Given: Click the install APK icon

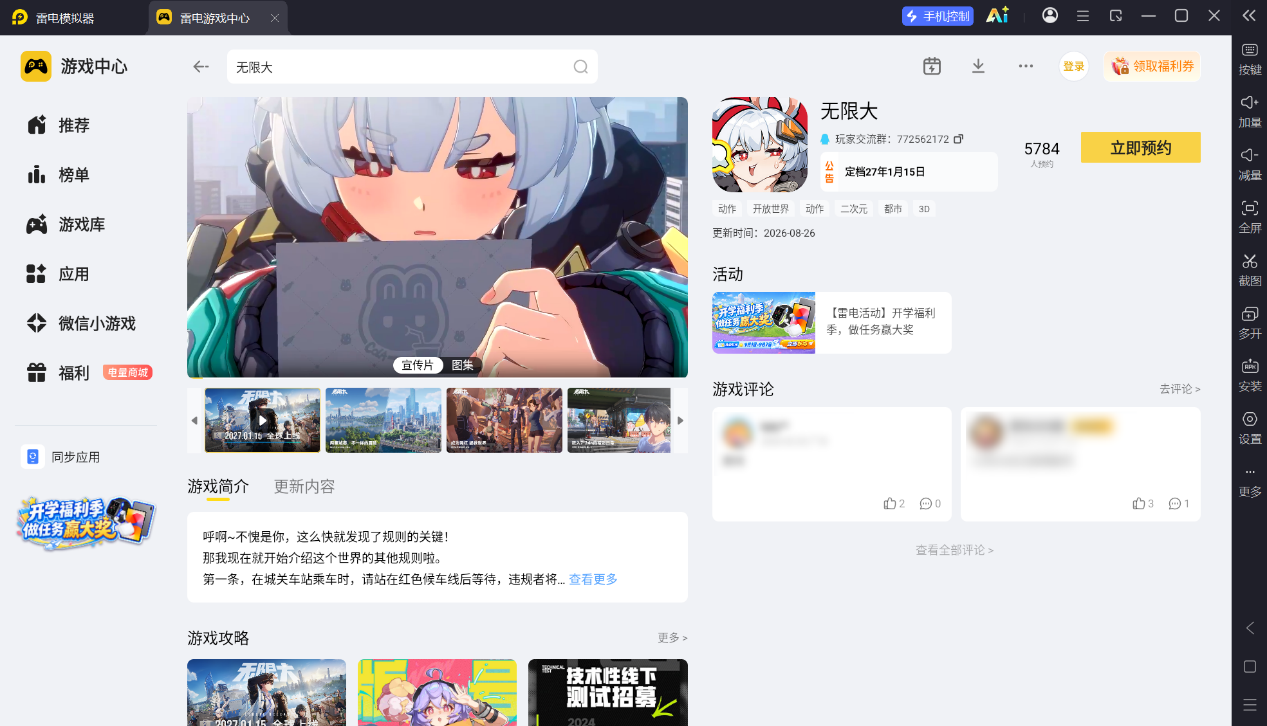Looking at the screenshot, I should [1250, 374].
